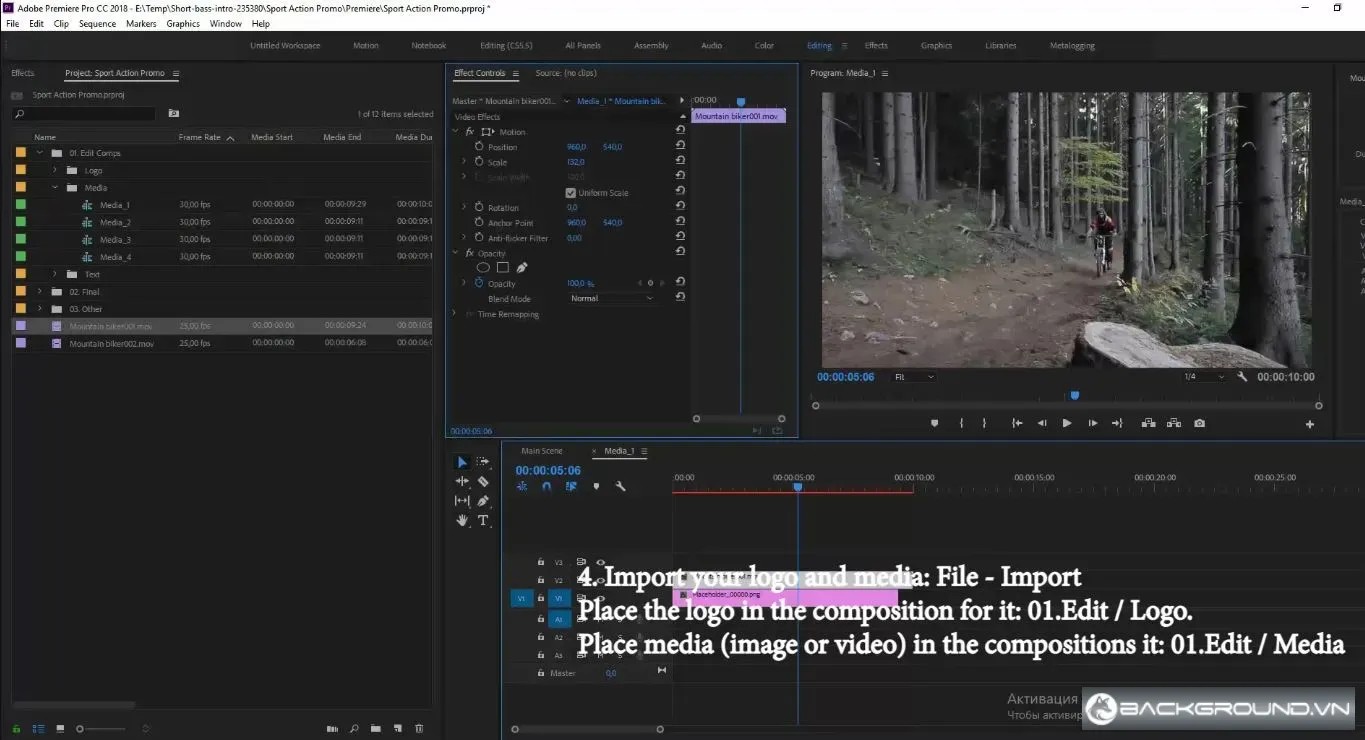1365x740 pixels.
Task: Collapse the 01. Edit Comps bin
Action: (40, 153)
